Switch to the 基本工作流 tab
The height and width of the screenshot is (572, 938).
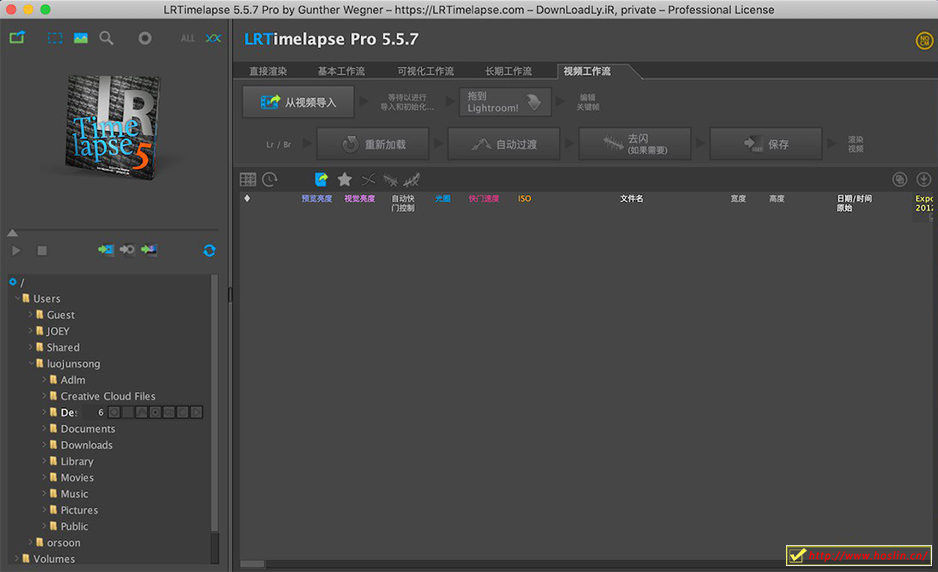[x=341, y=71]
